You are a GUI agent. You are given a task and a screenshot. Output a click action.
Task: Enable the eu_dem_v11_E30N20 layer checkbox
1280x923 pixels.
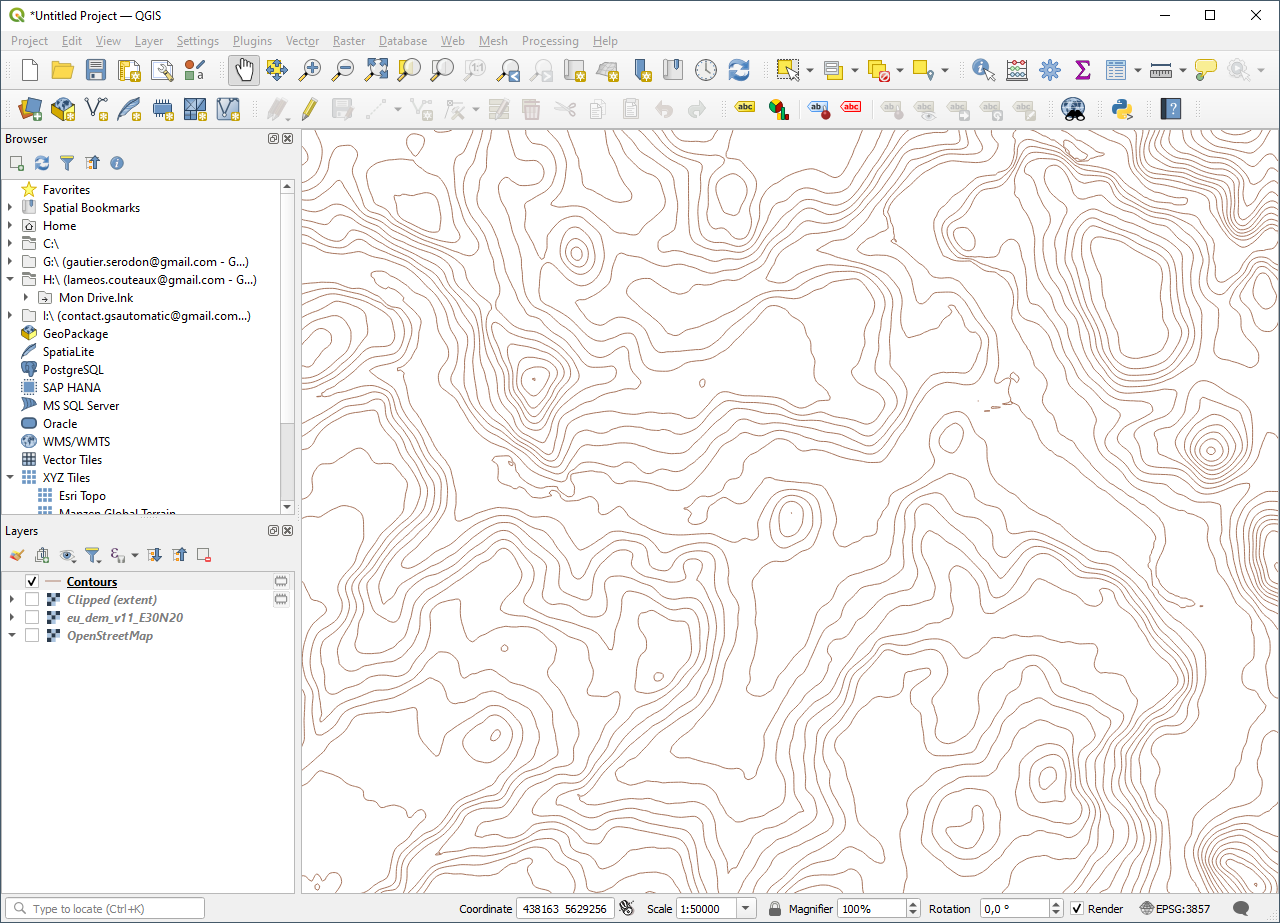pos(32,618)
